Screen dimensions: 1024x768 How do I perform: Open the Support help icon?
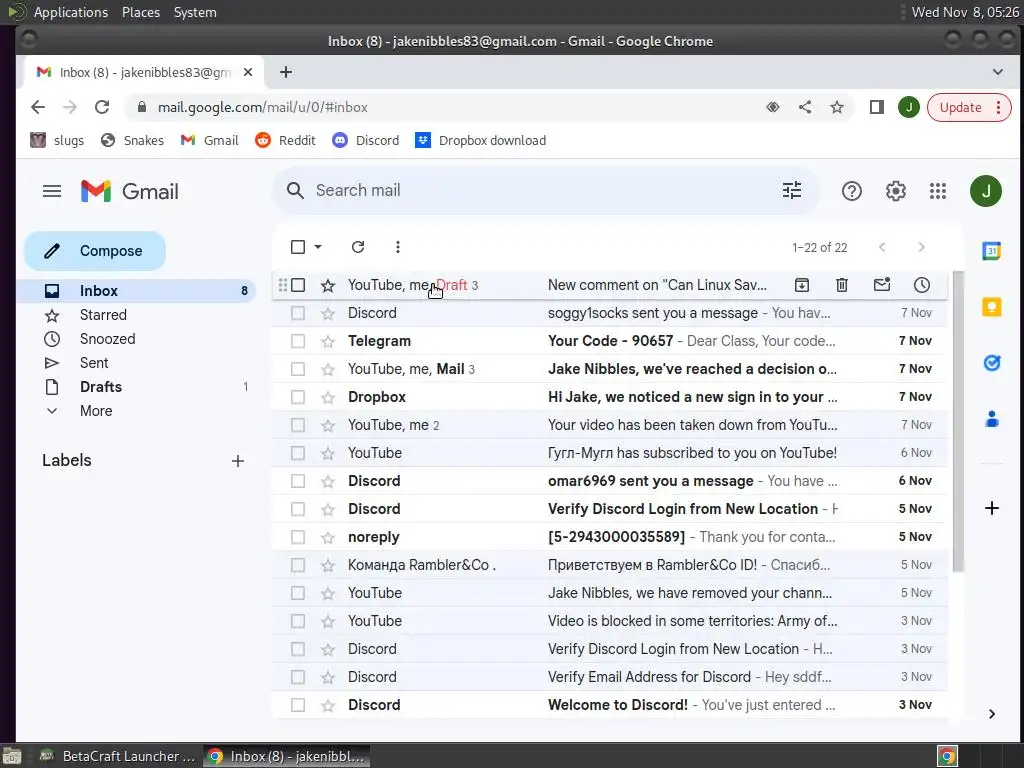852,191
